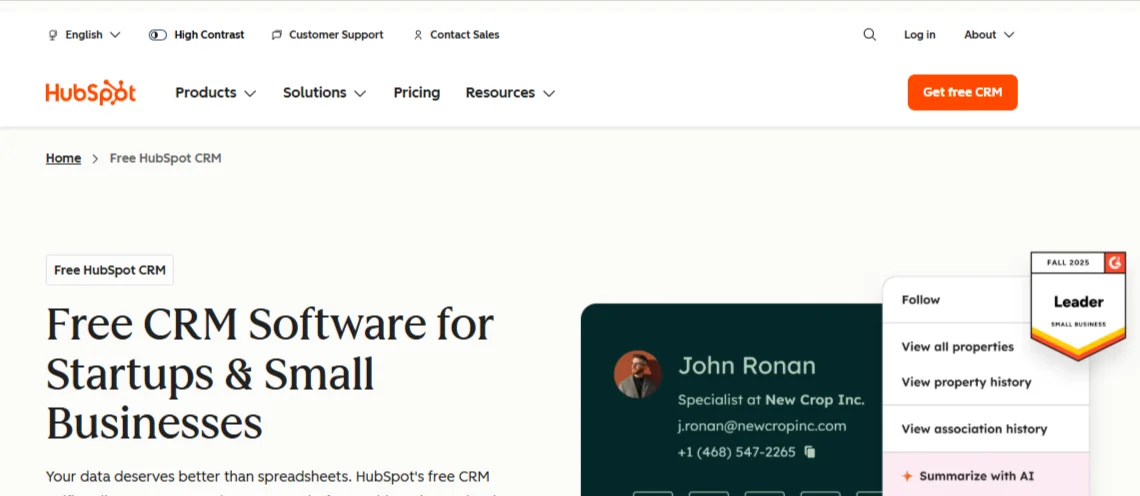
Task: Select Summarize with AI
Action: [x=976, y=476]
